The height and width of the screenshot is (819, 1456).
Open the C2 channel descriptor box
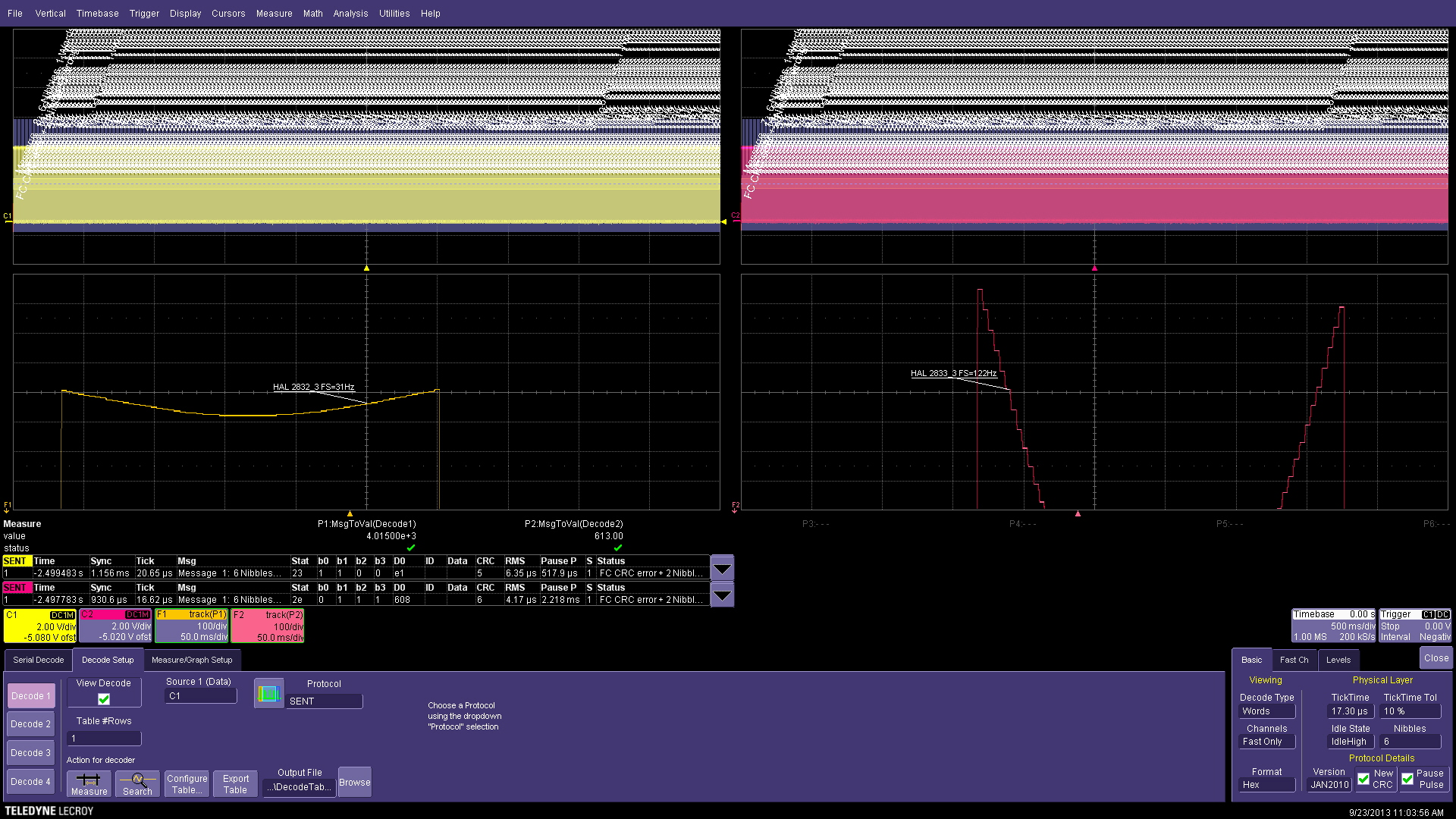point(115,626)
